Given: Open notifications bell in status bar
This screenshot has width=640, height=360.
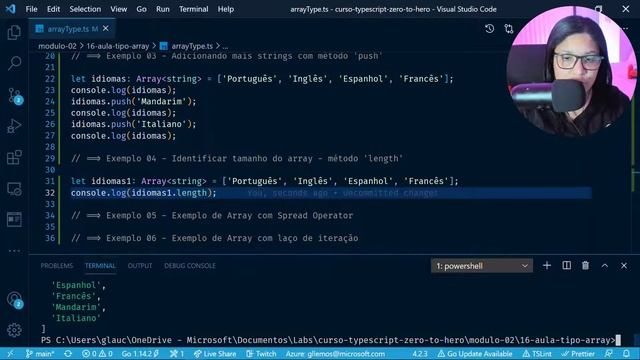Looking at the screenshot, I should click(627, 354).
